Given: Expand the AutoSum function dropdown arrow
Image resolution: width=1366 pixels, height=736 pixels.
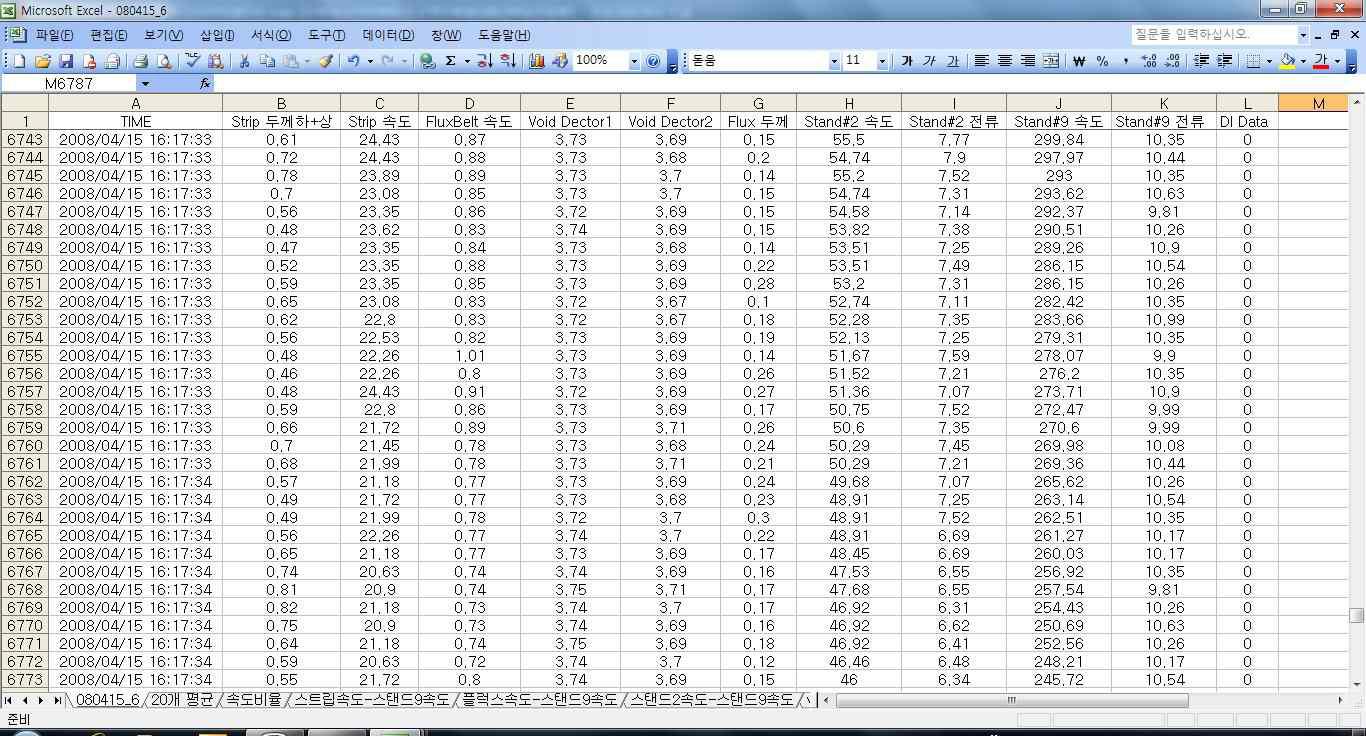Looking at the screenshot, I should point(466,61).
